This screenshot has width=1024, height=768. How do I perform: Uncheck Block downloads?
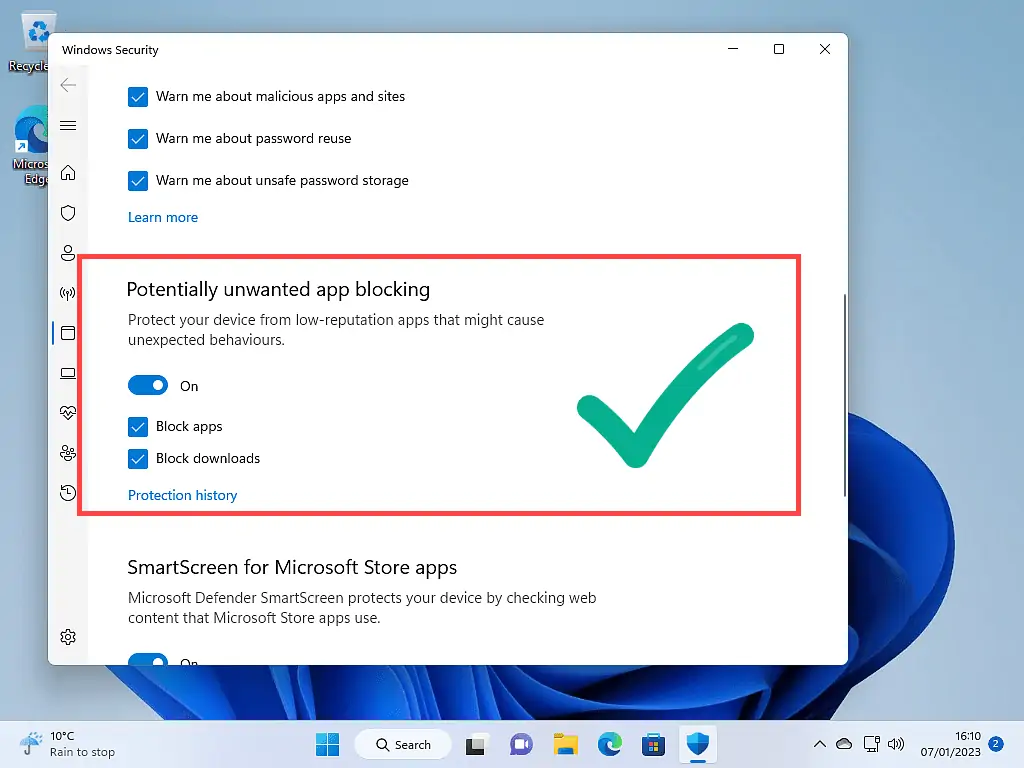click(138, 459)
